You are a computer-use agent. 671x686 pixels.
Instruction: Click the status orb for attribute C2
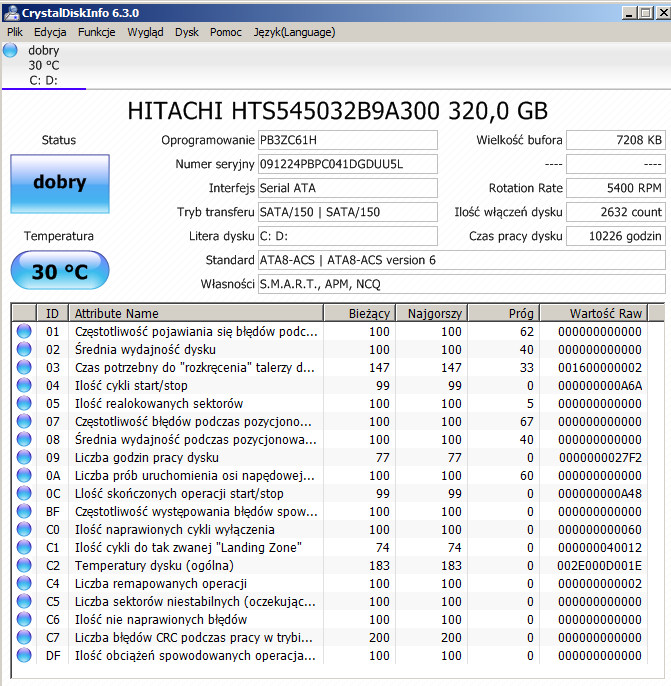[24, 565]
